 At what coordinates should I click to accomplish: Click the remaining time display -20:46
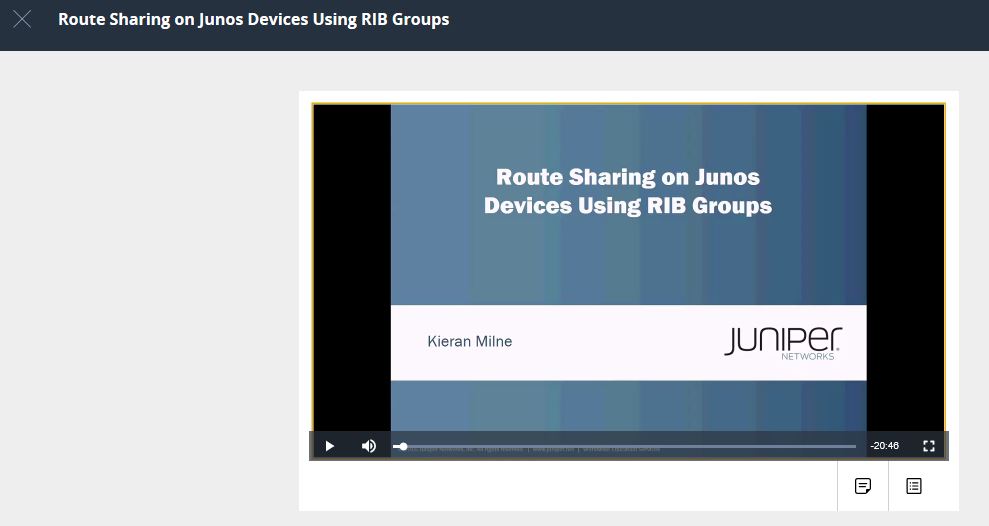pyautogui.click(x=884, y=446)
